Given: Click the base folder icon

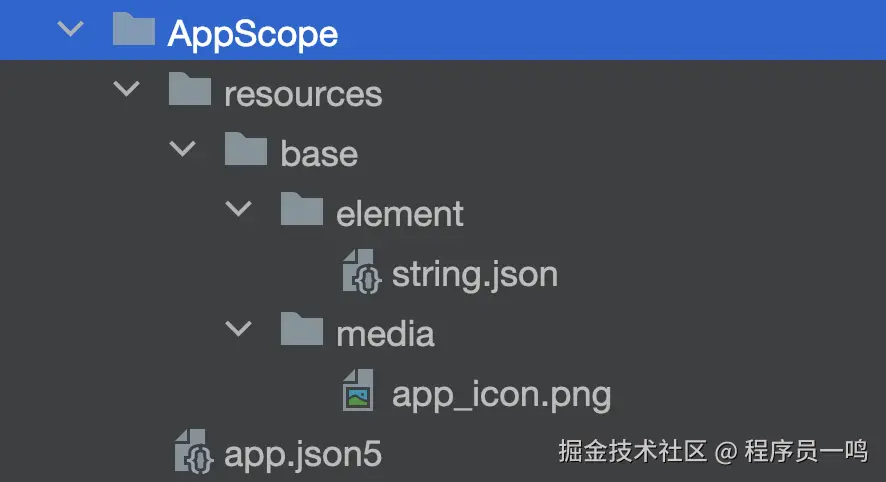Looking at the screenshot, I should (246, 152).
